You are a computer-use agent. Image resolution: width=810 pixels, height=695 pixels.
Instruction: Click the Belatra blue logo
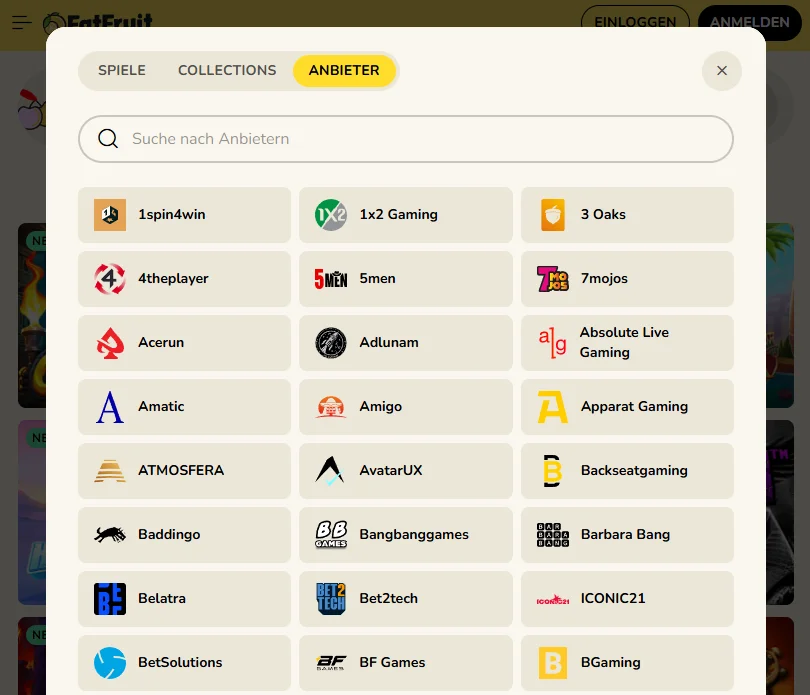(110, 599)
